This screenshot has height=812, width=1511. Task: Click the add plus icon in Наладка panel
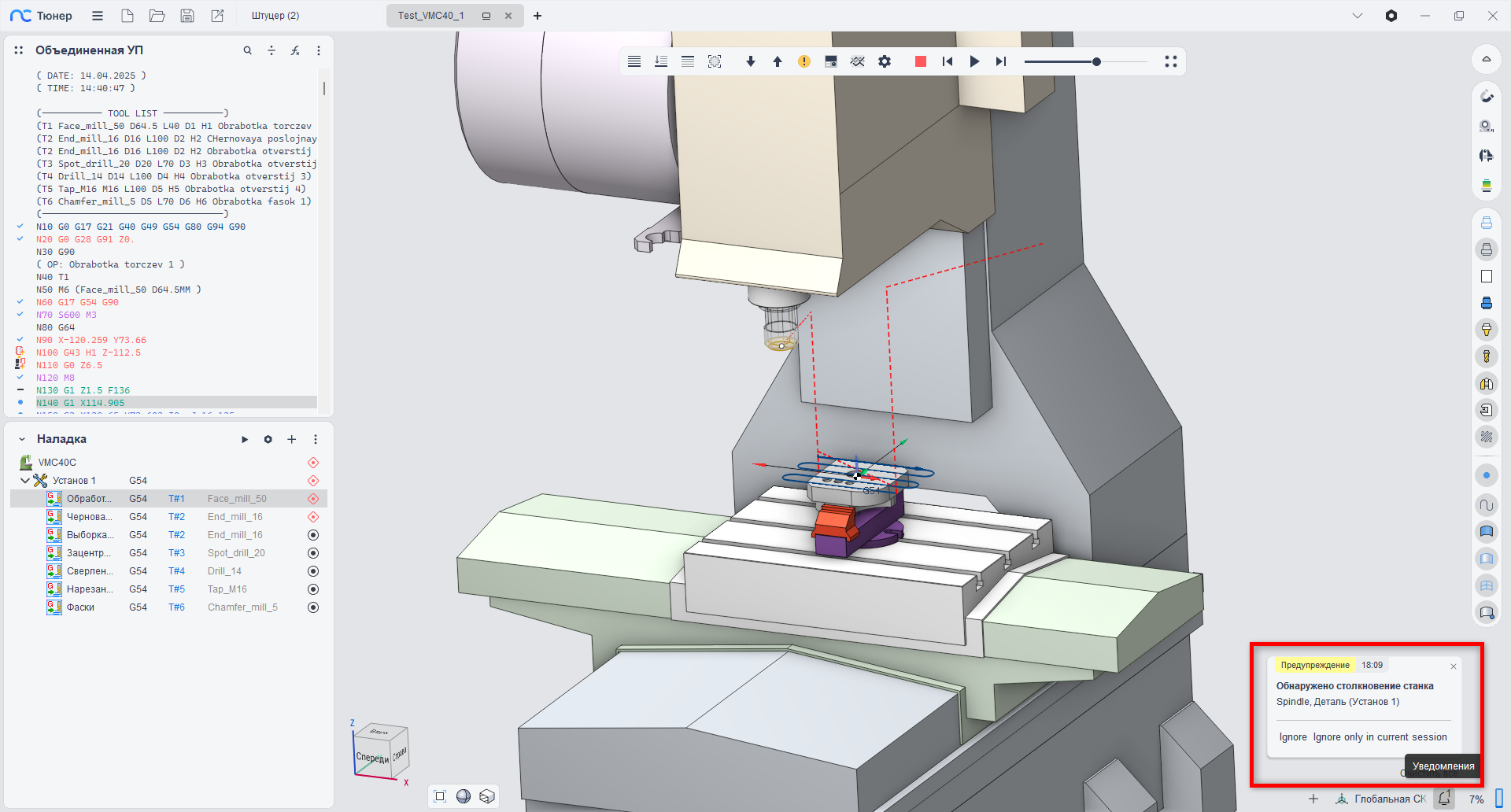click(x=292, y=439)
